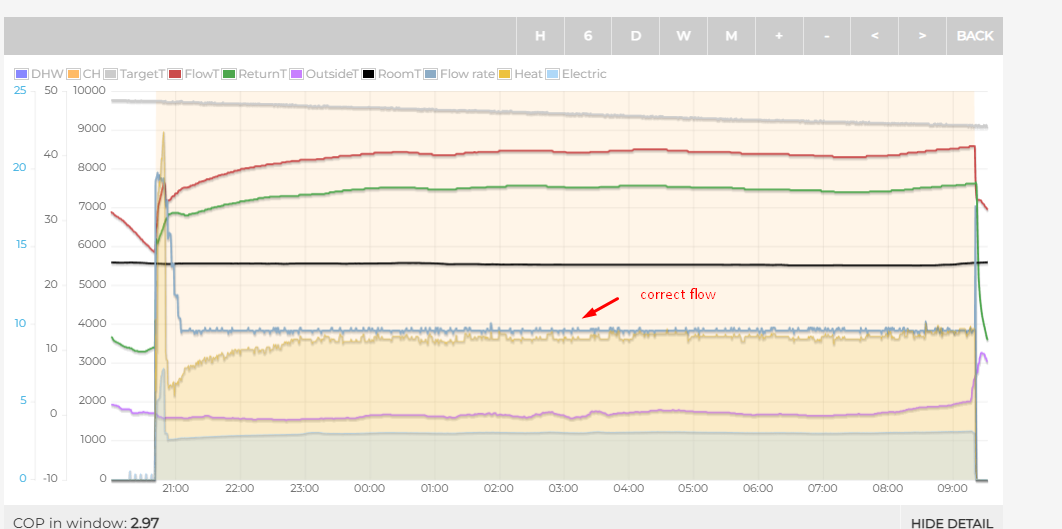Viewport: 1062px width, 529px height.
Task: Toggle DHW series in legend
Action: 38,74
